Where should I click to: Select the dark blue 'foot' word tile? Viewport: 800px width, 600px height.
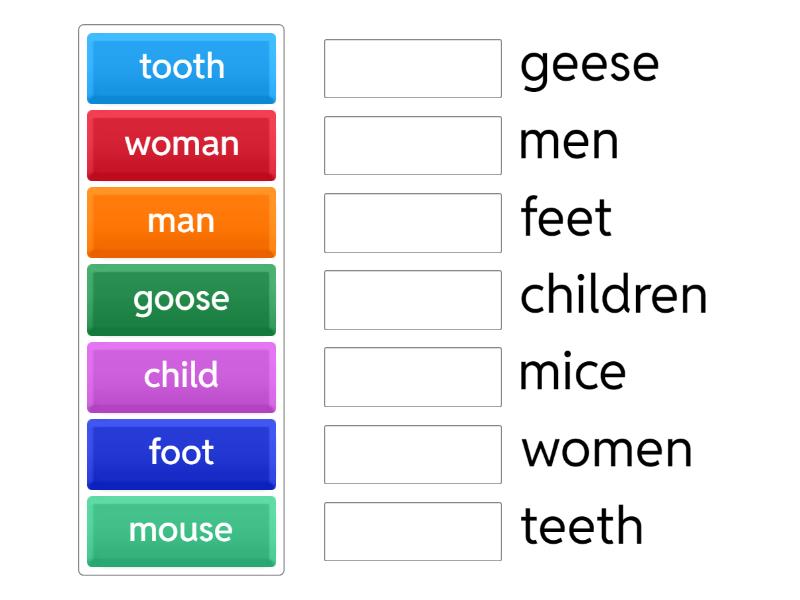click(x=181, y=454)
